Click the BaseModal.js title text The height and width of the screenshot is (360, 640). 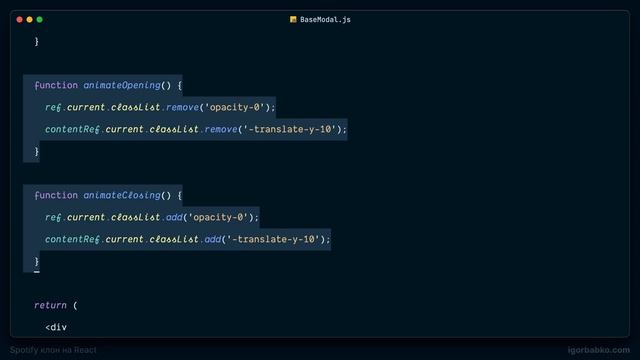(325, 20)
